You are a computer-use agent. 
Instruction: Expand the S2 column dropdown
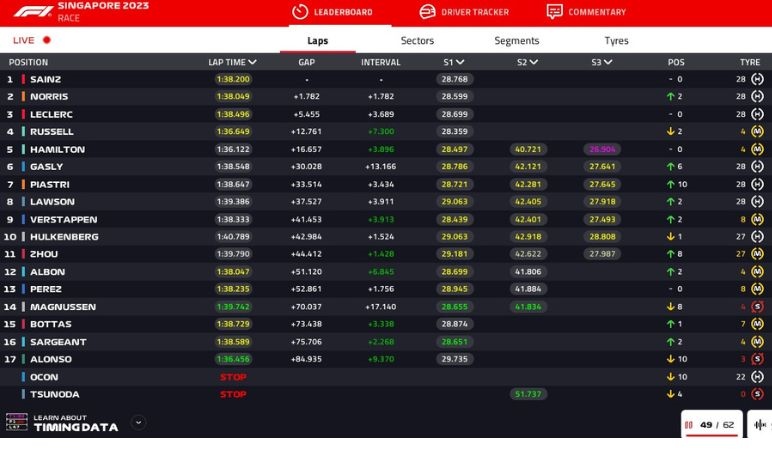pyautogui.click(x=534, y=62)
